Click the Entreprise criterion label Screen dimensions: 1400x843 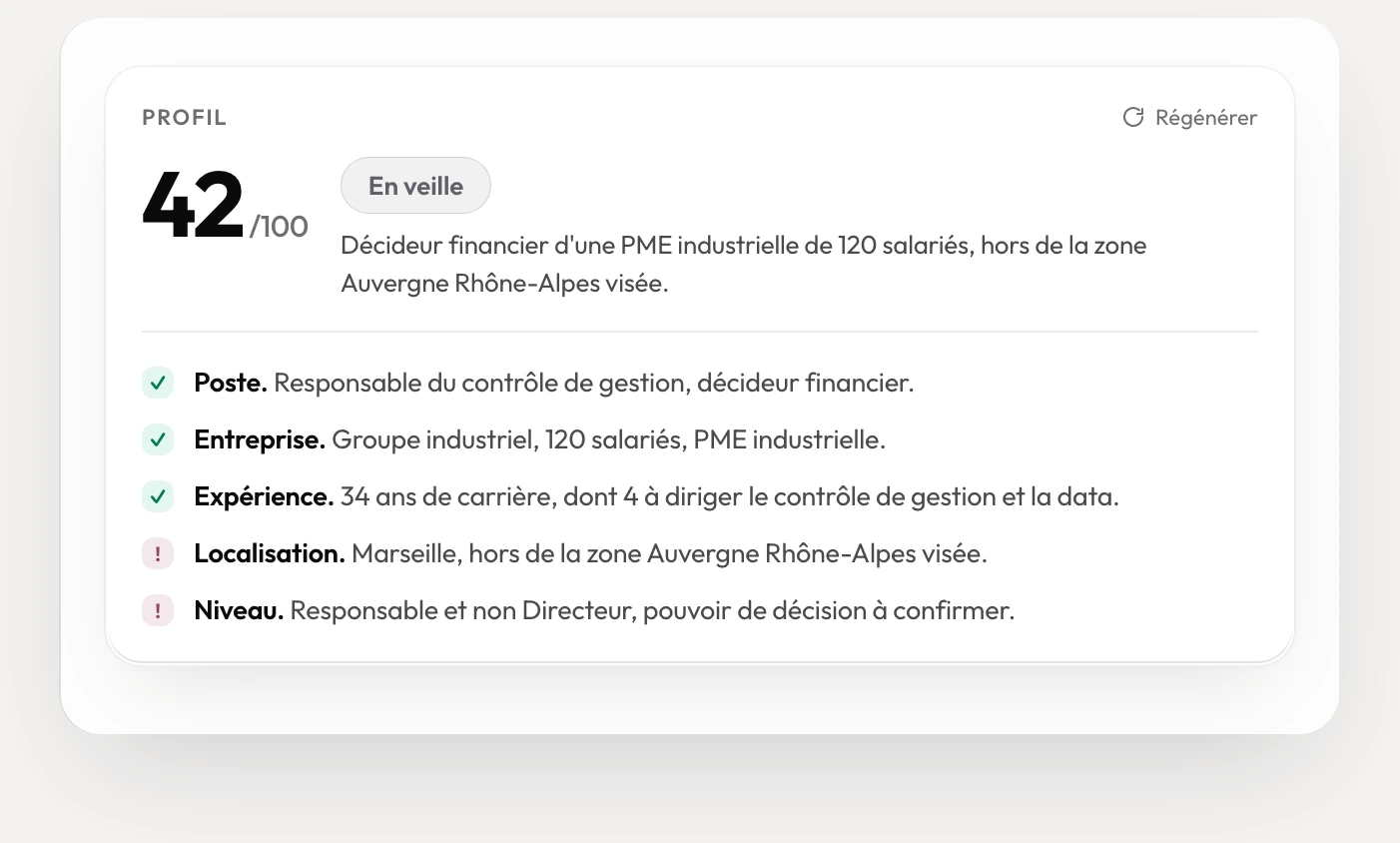(x=260, y=439)
